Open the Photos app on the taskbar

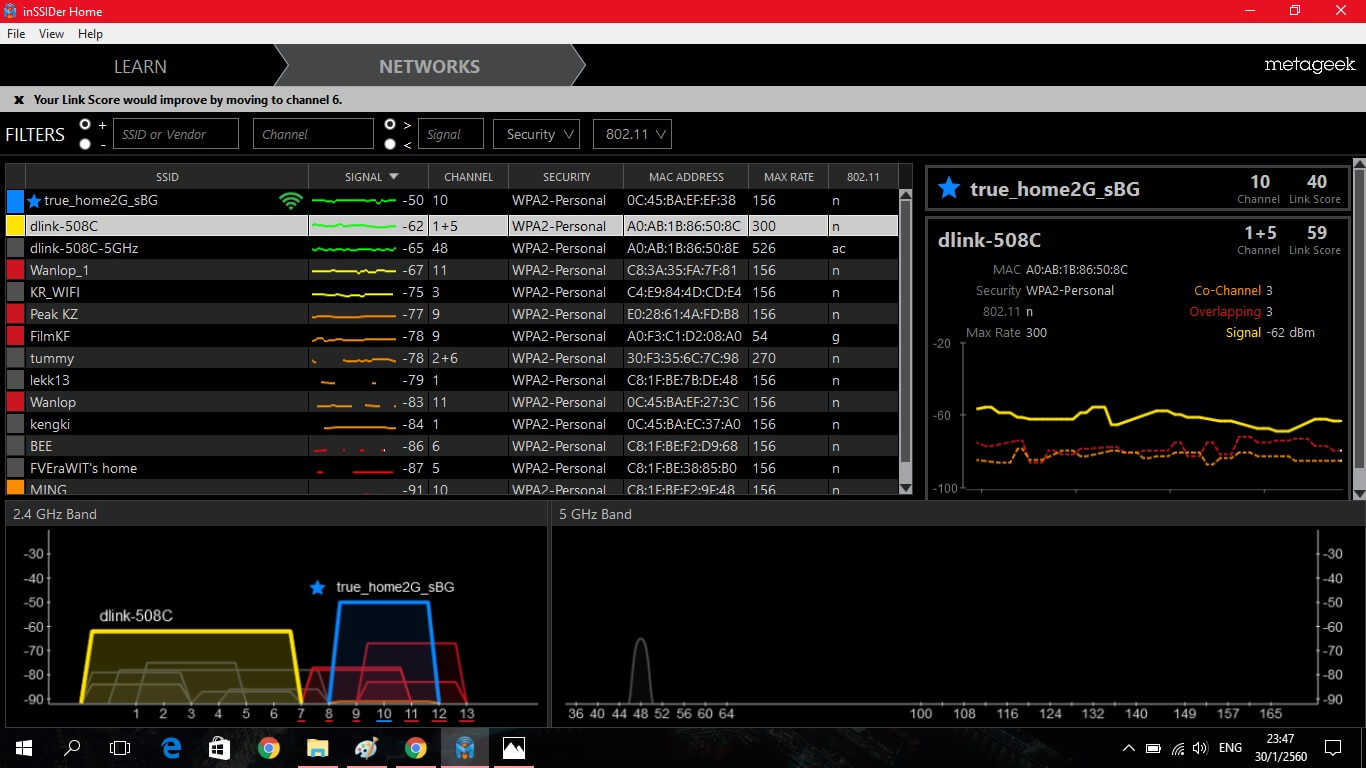coord(513,747)
